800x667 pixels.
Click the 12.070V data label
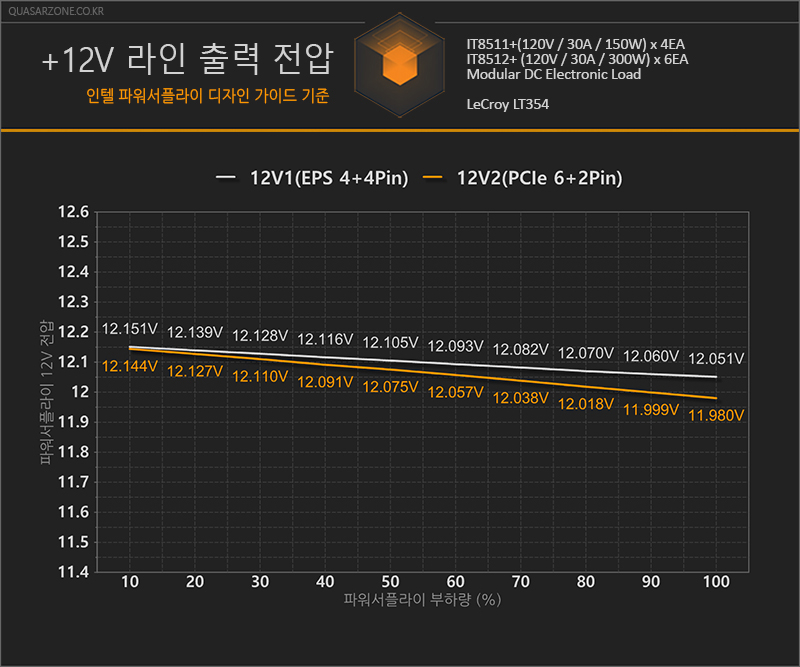point(586,353)
